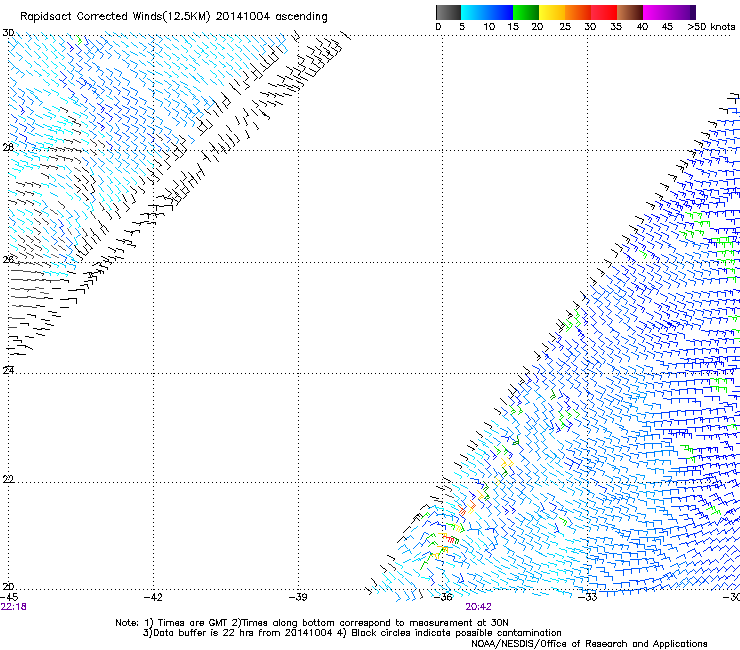This screenshot has width=740, height=650.
Task: Click the purple time stamp '20:42'
Action: (479, 607)
